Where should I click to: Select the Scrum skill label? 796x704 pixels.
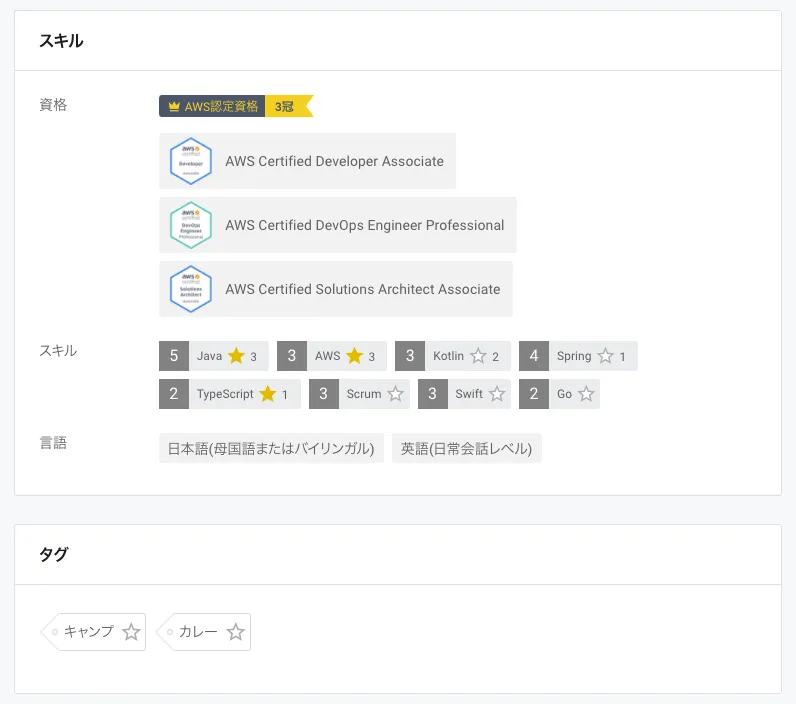(363, 394)
